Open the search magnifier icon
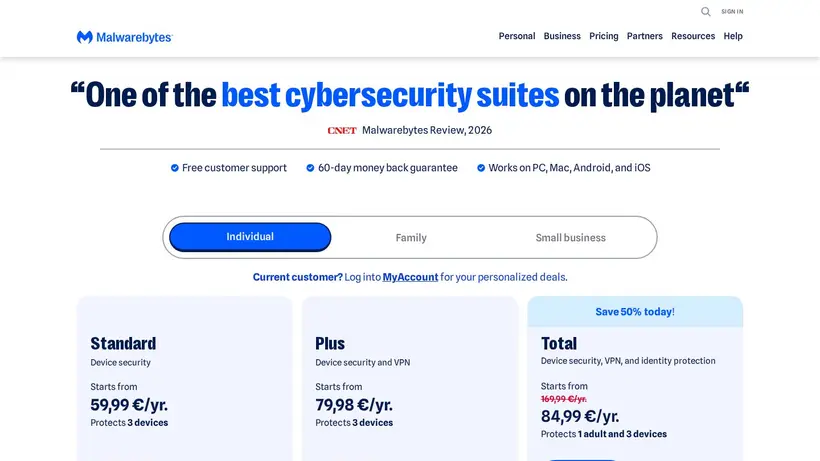820x461 pixels. coord(705,11)
